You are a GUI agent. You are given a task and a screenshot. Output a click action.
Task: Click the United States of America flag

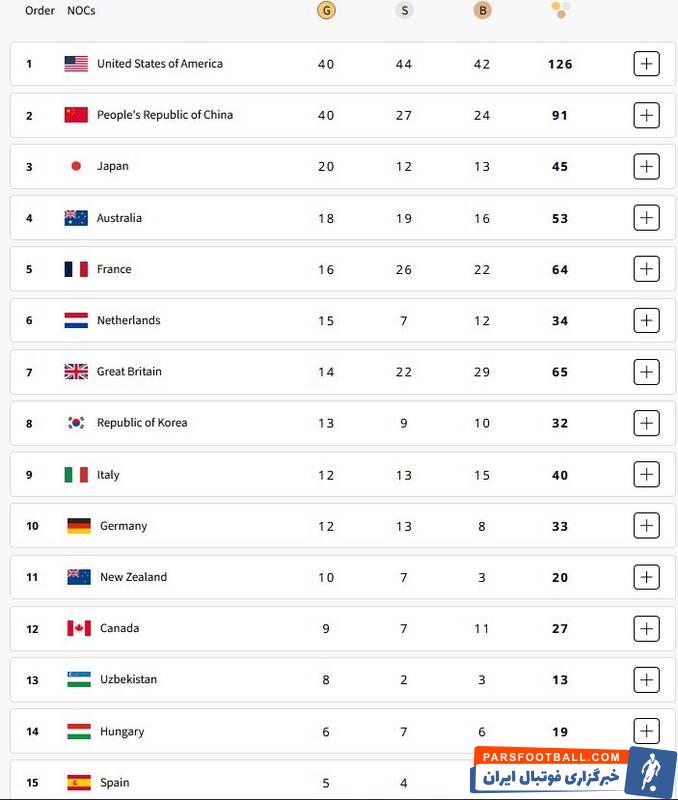[76, 64]
